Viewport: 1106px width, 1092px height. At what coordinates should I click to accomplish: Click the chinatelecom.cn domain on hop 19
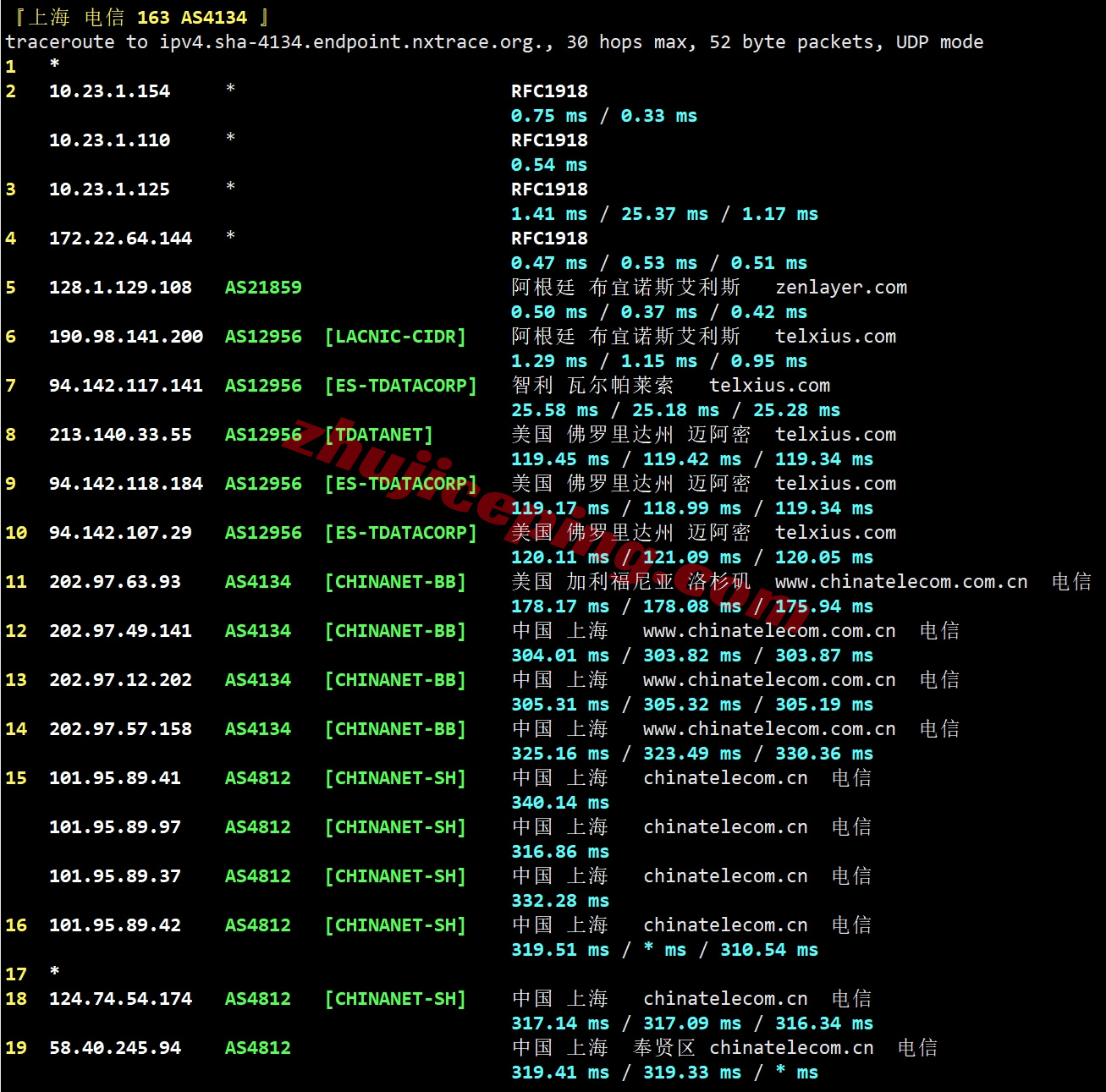pyautogui.click(x=791, y=1048)
